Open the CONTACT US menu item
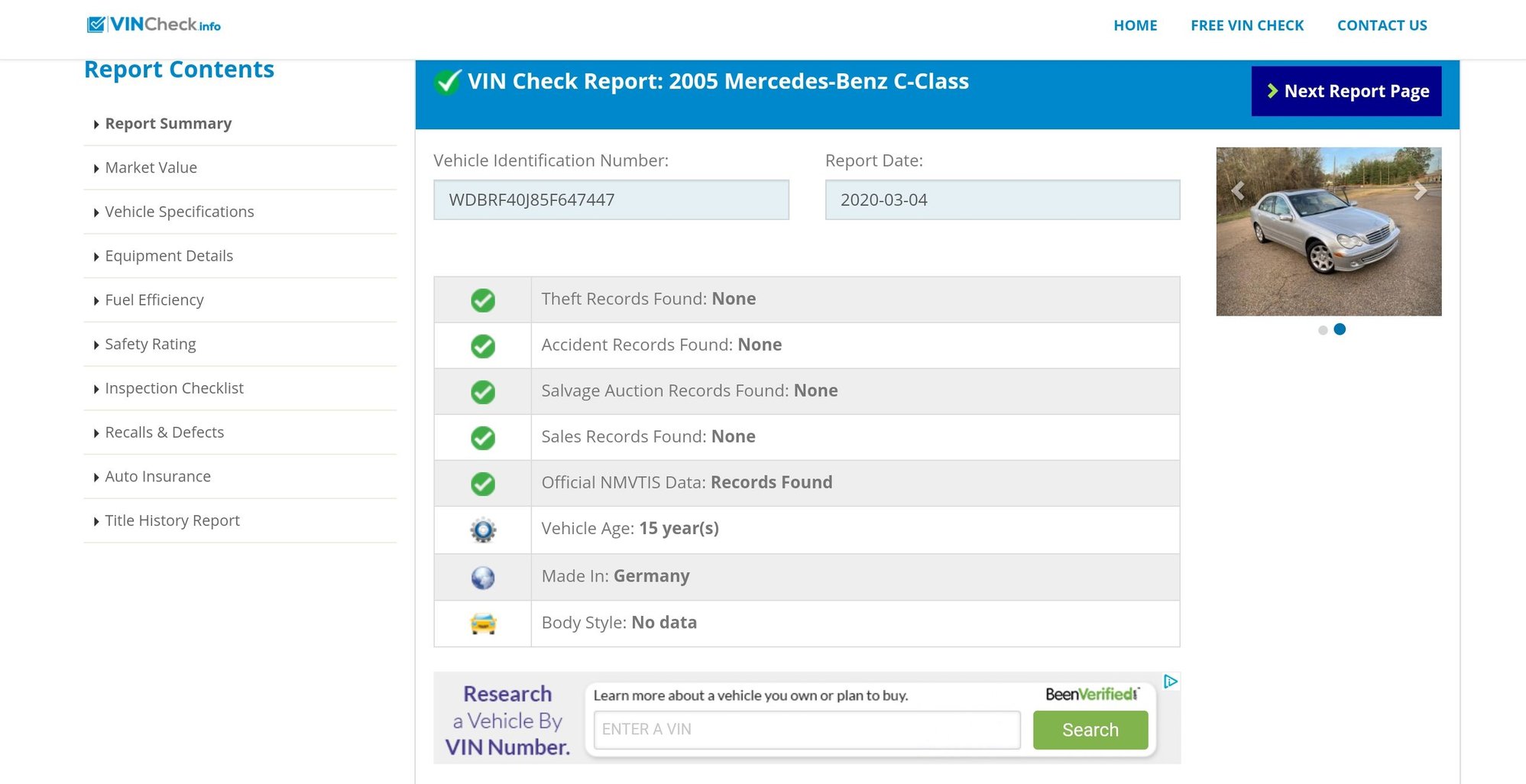 [x=1382, y=25]
